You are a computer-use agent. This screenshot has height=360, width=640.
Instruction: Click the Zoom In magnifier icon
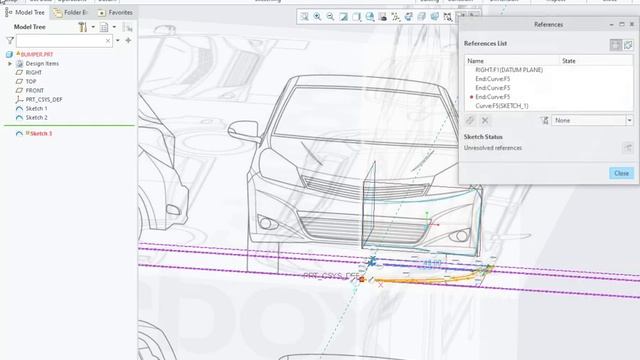point(317,17)
